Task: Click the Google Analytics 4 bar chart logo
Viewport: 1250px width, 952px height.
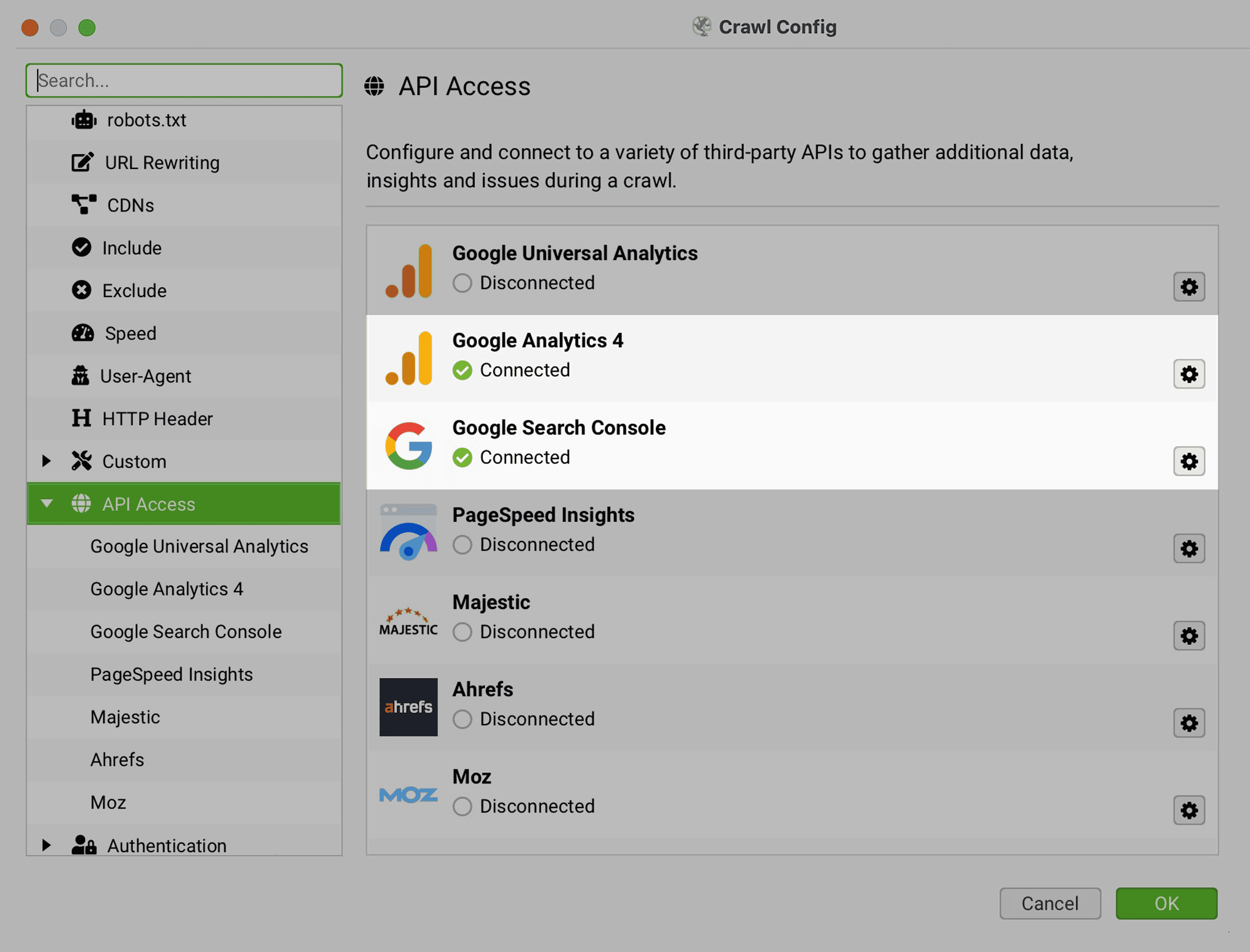Action: coord(408,358)
